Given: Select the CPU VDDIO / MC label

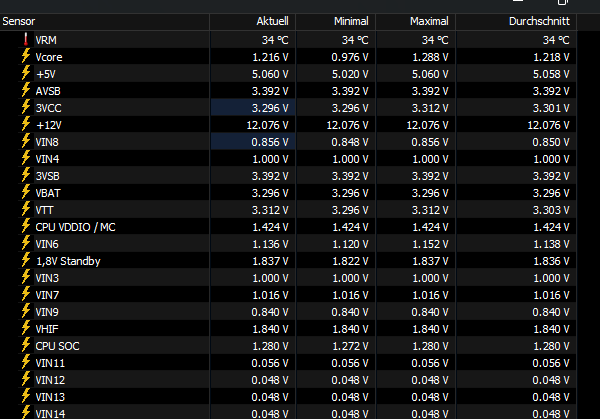Looking at the screenshot, I should tap(75, 227).
